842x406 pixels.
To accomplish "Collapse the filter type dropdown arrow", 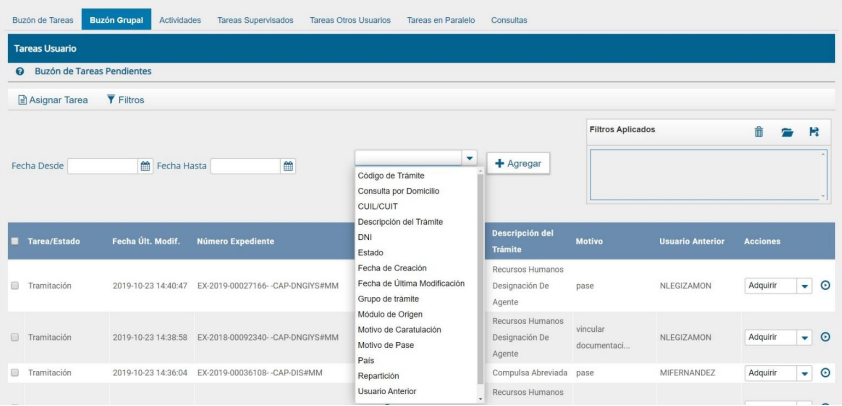I will 469,158.
